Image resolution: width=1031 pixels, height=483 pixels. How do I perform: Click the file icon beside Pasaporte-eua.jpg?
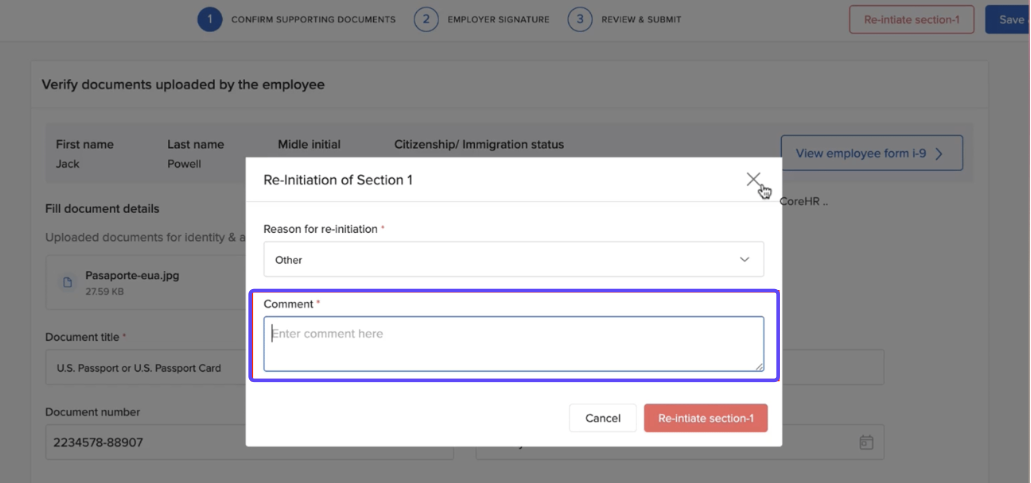pyautogui.click(x=68, y=283)
